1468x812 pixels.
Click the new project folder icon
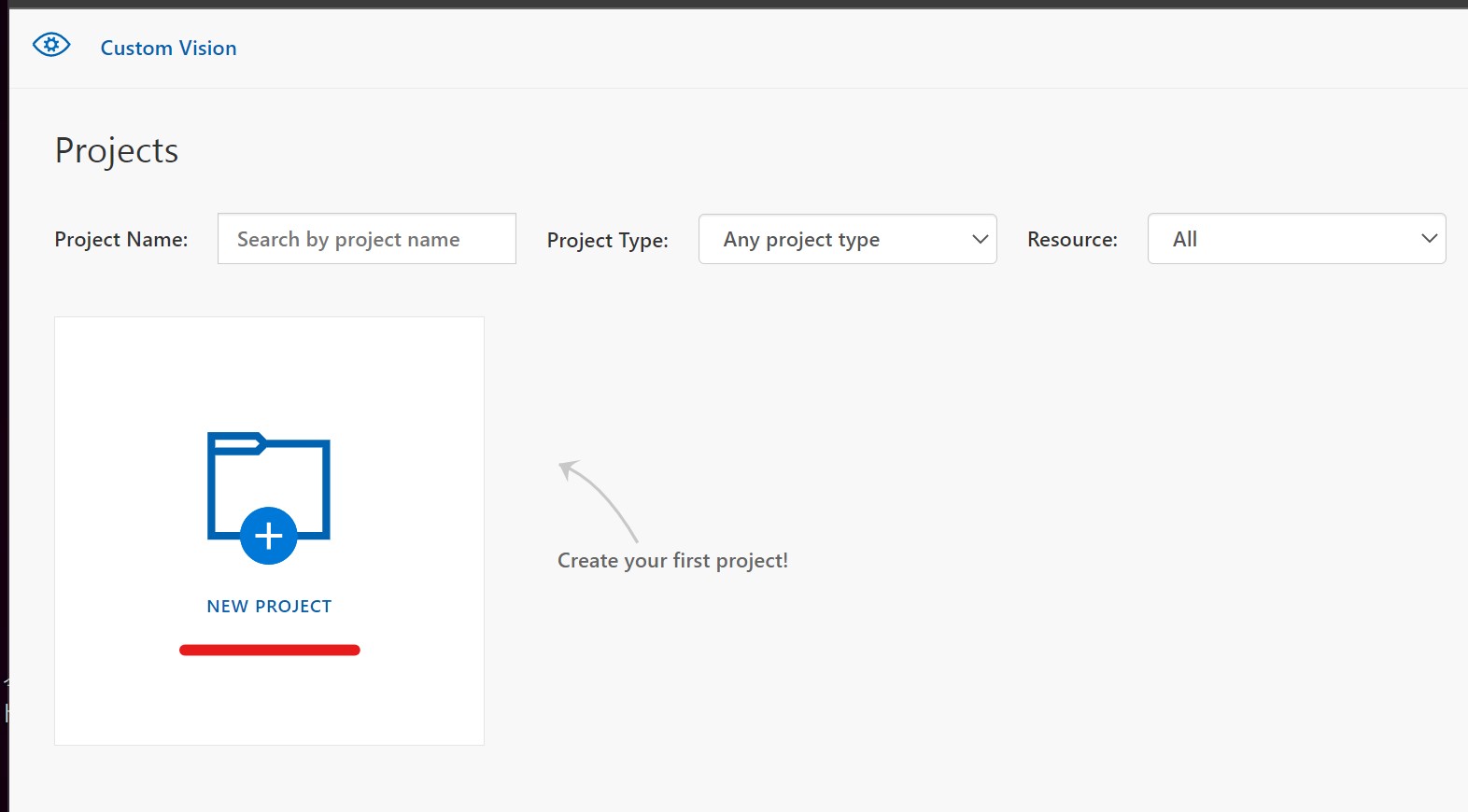tap(269, 497)
